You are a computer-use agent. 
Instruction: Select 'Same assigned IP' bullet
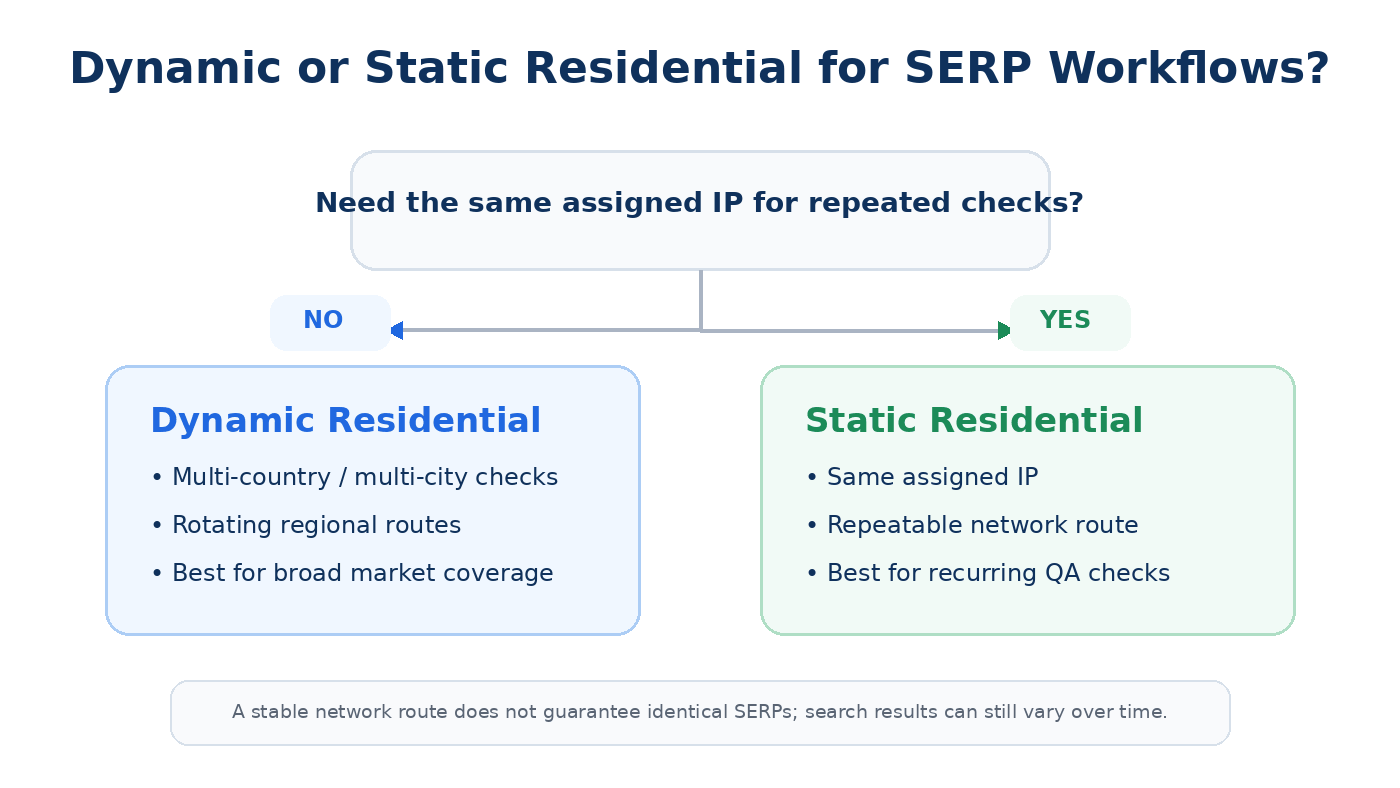tap(922, 478)
